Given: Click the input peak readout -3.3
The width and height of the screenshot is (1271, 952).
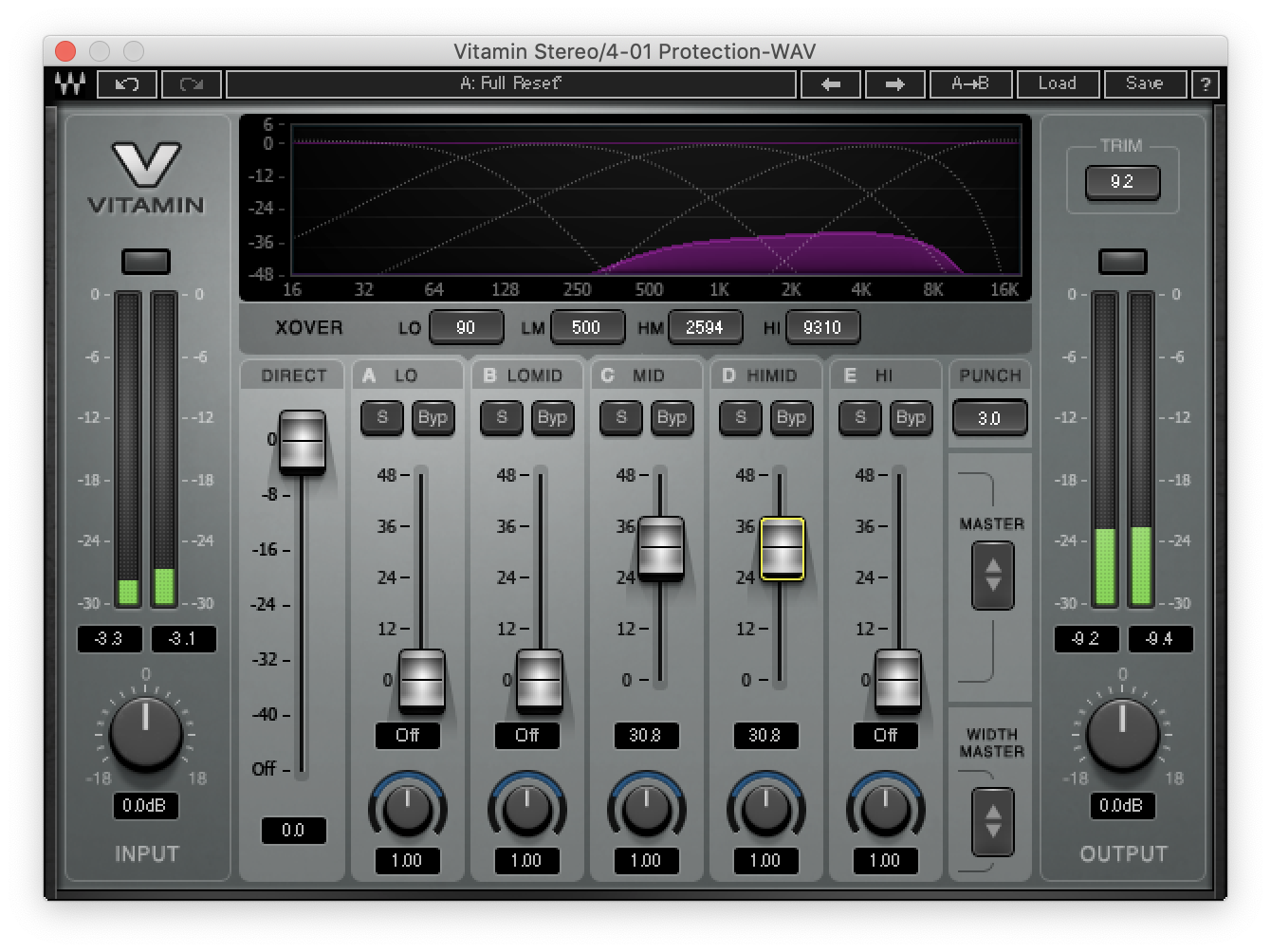Looking at the screenshot, I should [109, 639].
